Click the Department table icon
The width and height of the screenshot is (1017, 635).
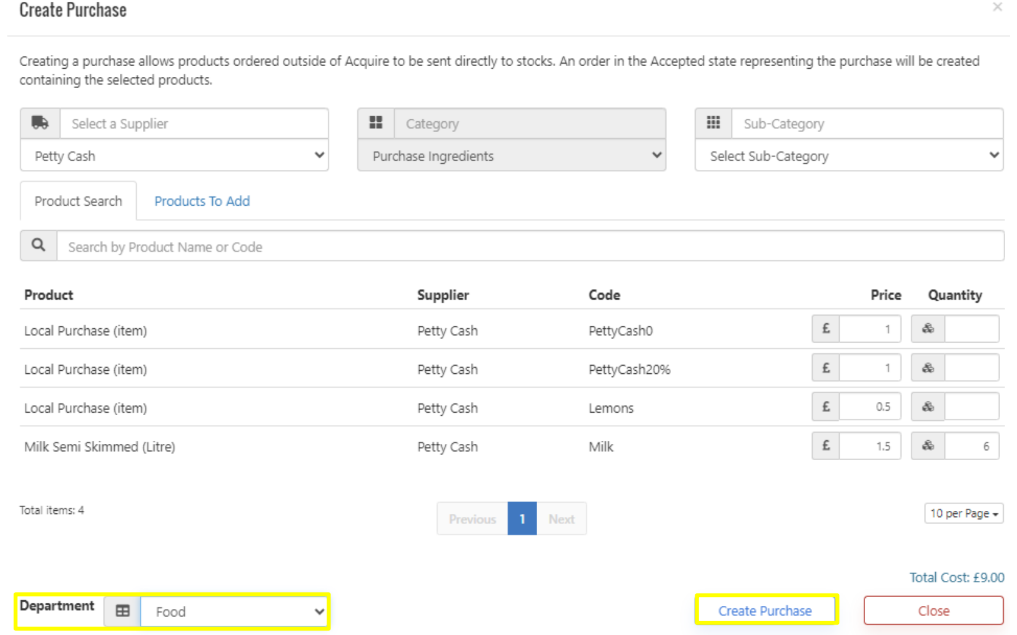(x=122, y=611)
